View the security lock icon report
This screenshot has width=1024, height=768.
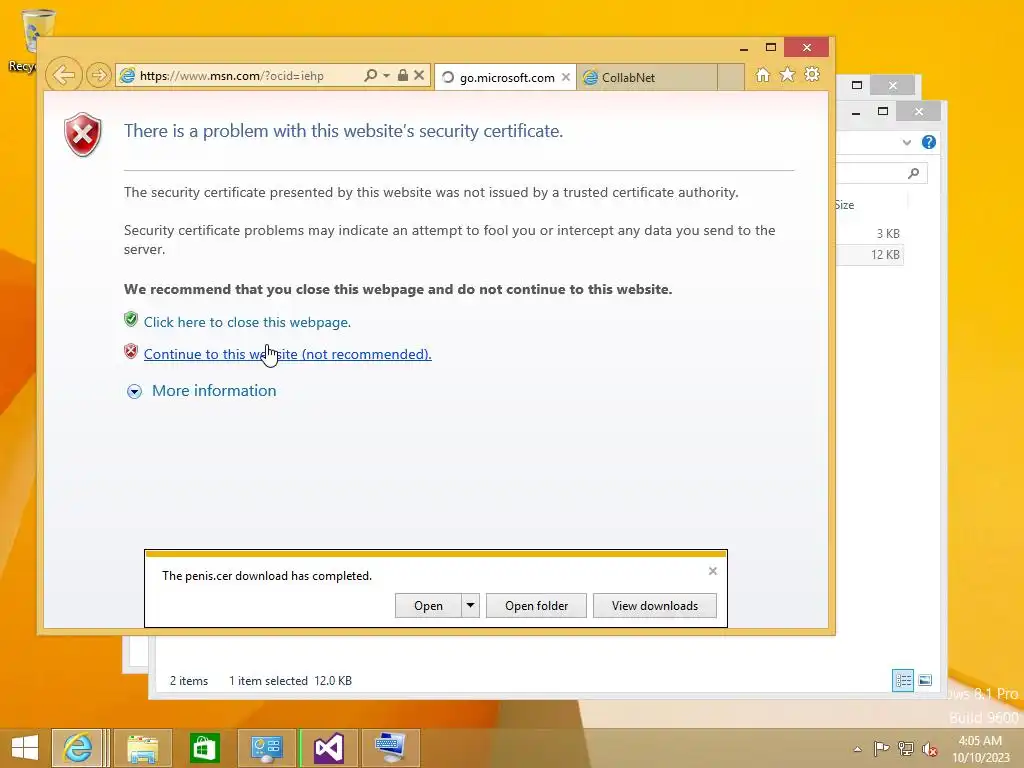(403, 75)
